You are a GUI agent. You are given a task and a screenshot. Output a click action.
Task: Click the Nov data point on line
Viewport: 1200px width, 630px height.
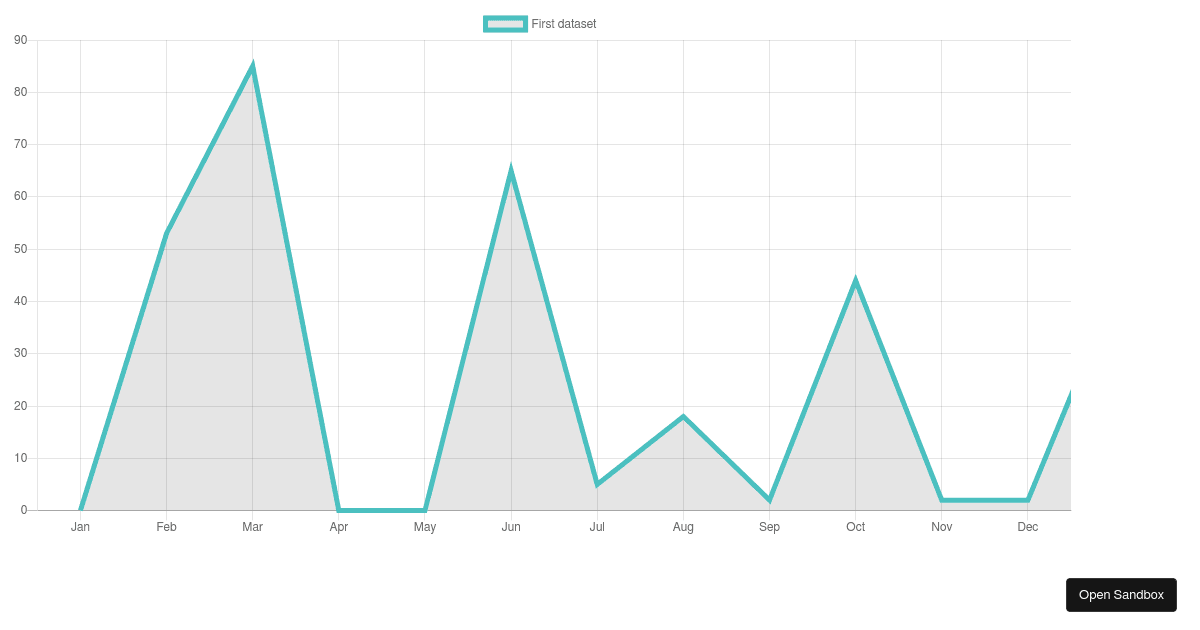click(x=942, y=500)
